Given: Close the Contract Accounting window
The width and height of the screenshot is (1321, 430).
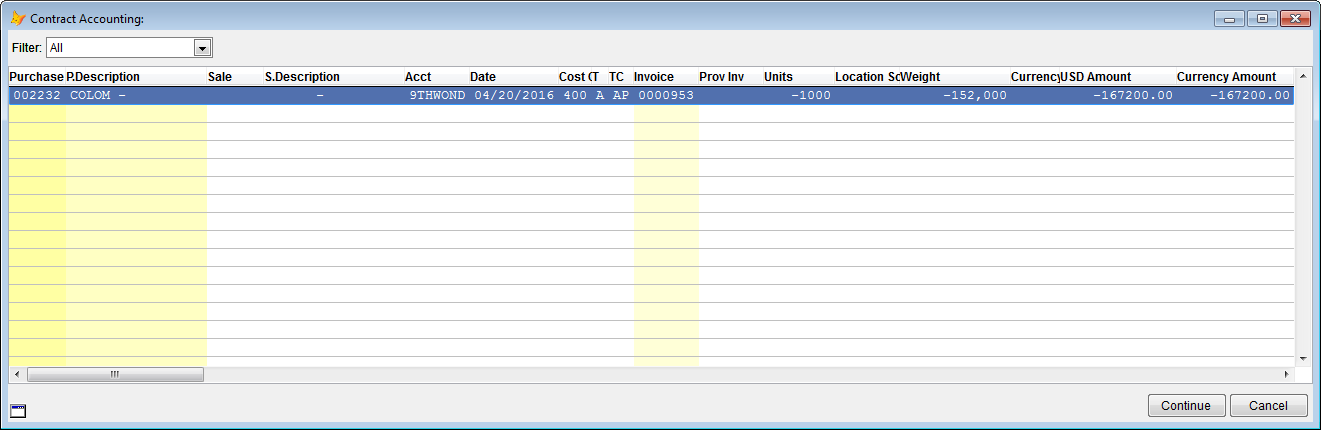Looking at the screenshot, I should [1295, 18].
